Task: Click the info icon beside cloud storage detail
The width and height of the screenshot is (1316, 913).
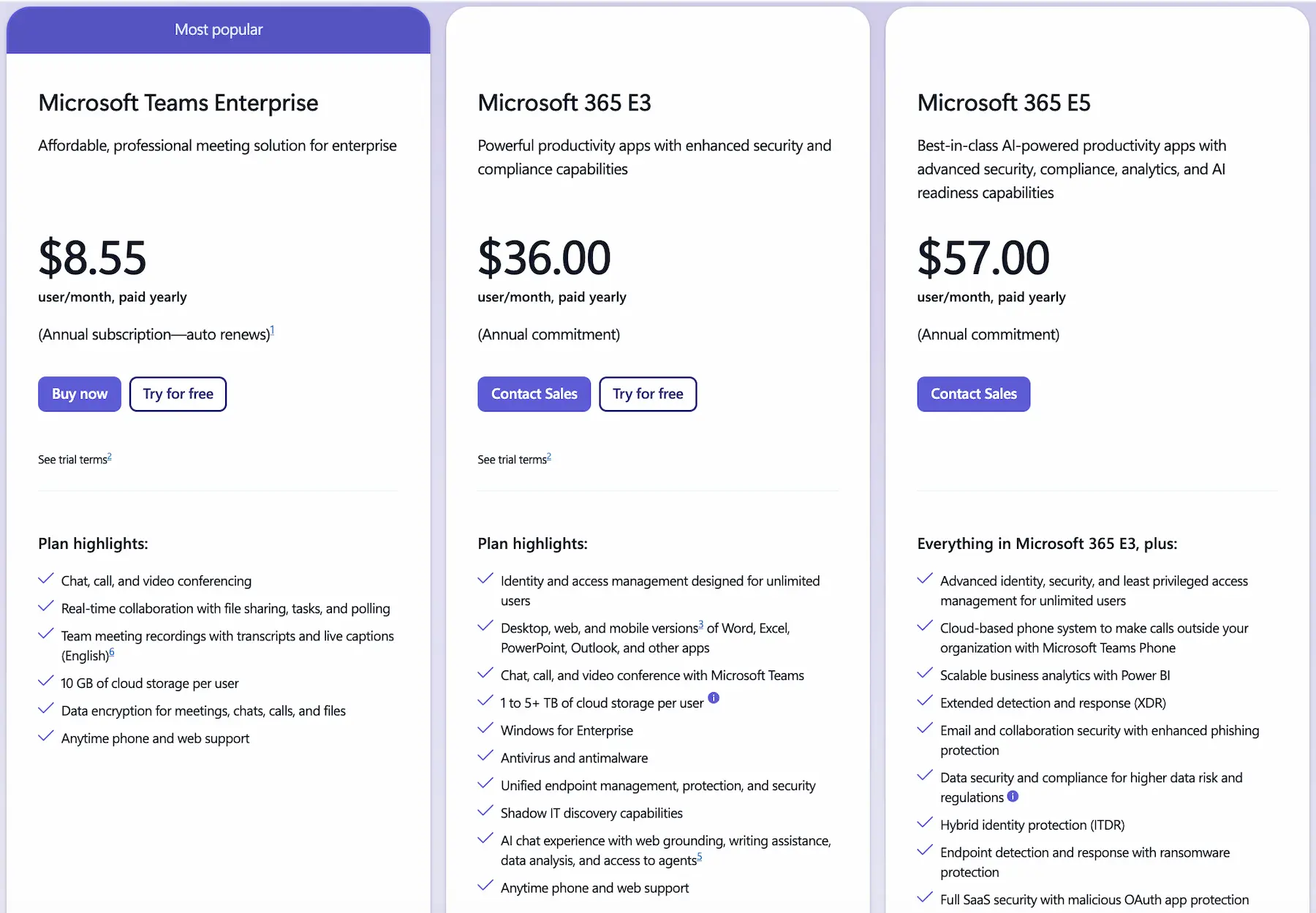Action: 714,698
